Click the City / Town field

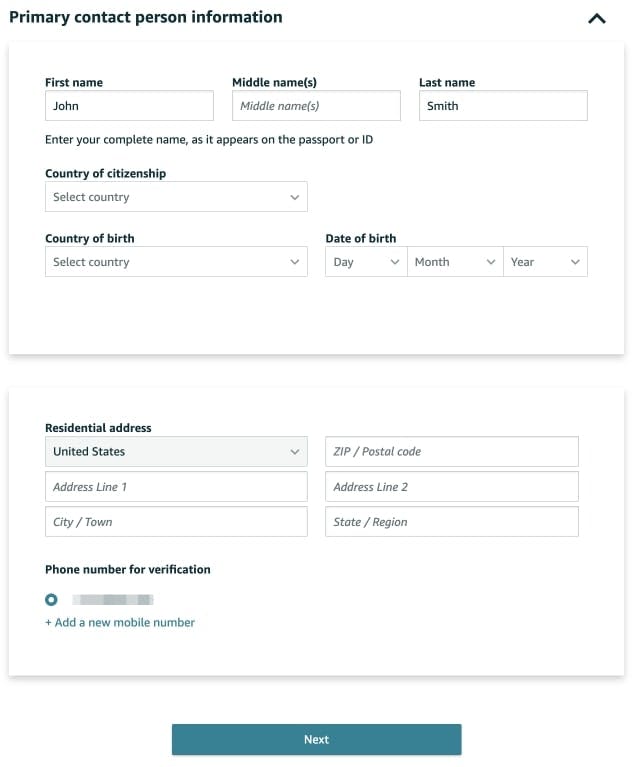click(176, 522)
